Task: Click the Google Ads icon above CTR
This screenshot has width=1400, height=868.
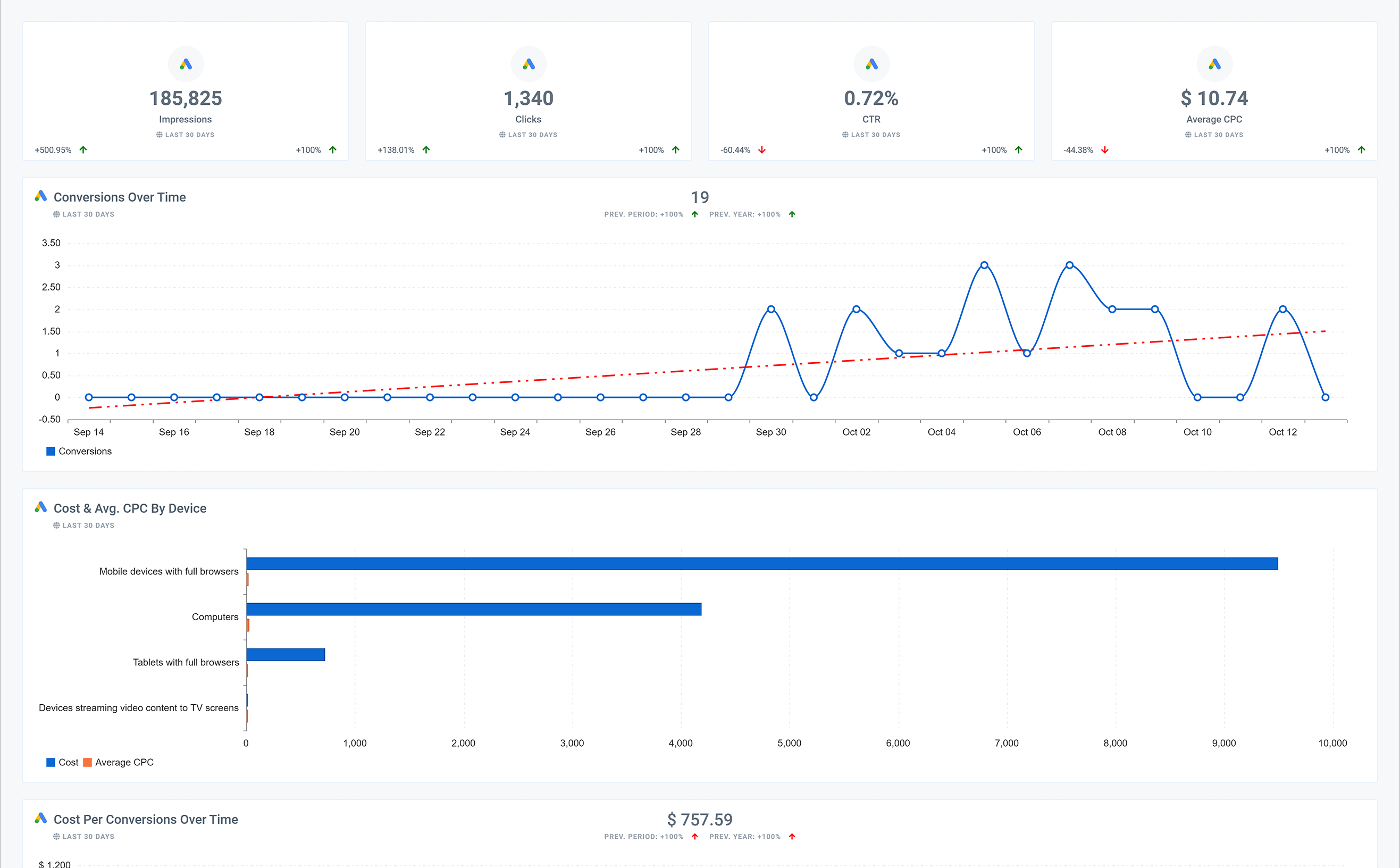Action: tap(871, 64)
